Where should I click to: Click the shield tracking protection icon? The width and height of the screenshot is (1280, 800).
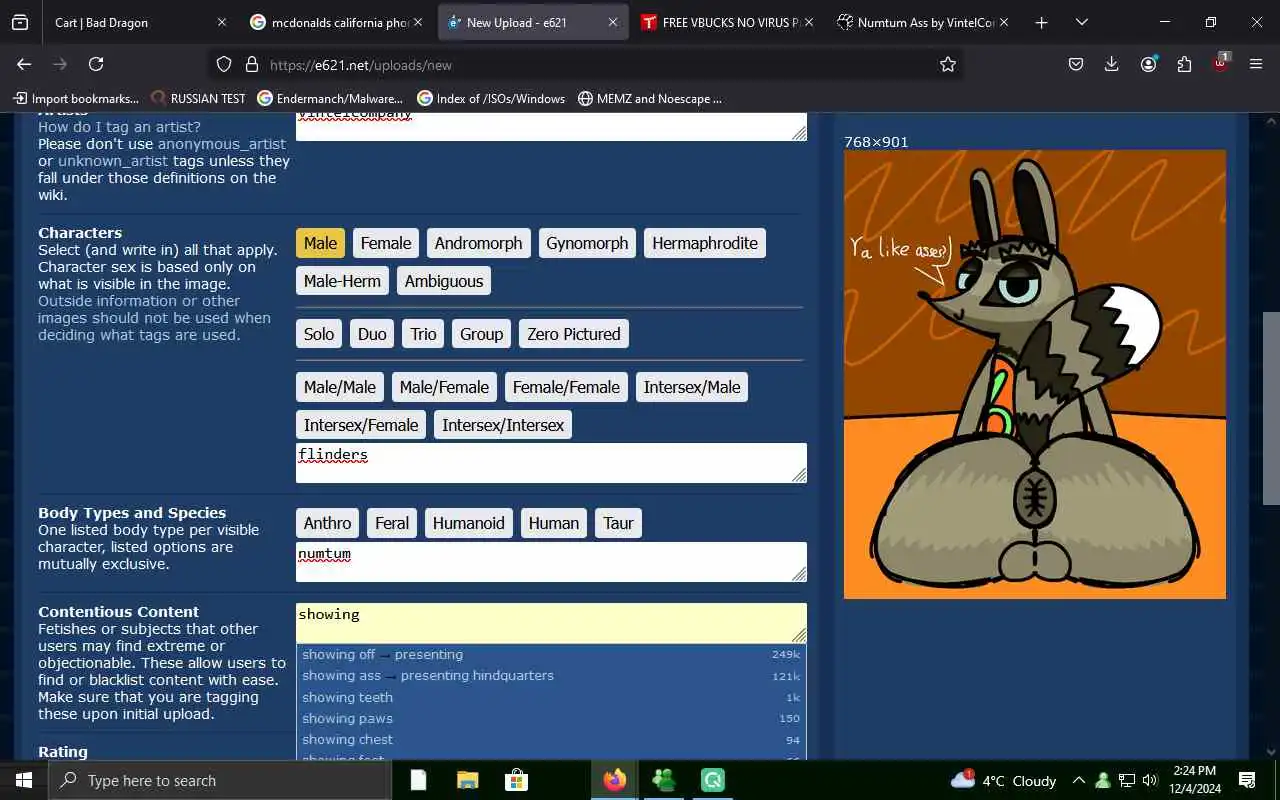[224, 64]
